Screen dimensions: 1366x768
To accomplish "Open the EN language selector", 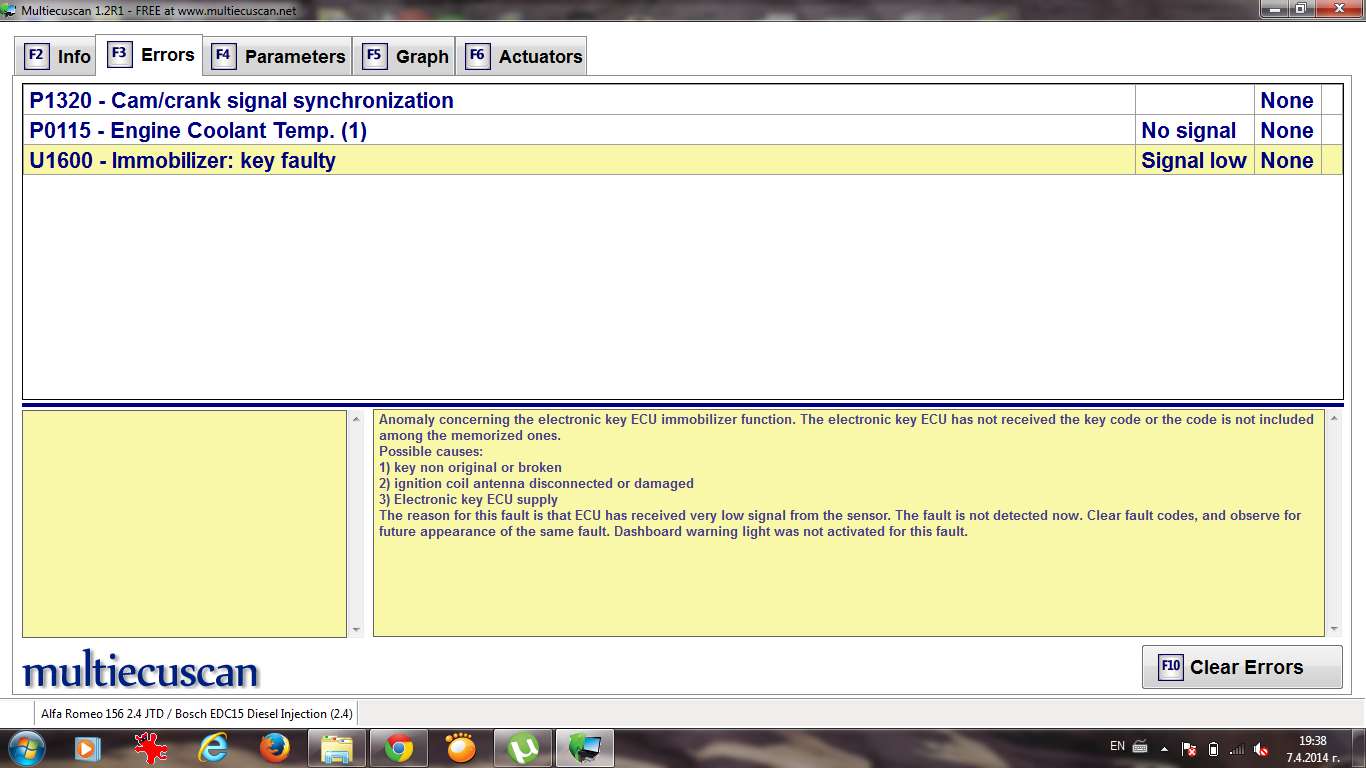I will [x=1117, y=746].
